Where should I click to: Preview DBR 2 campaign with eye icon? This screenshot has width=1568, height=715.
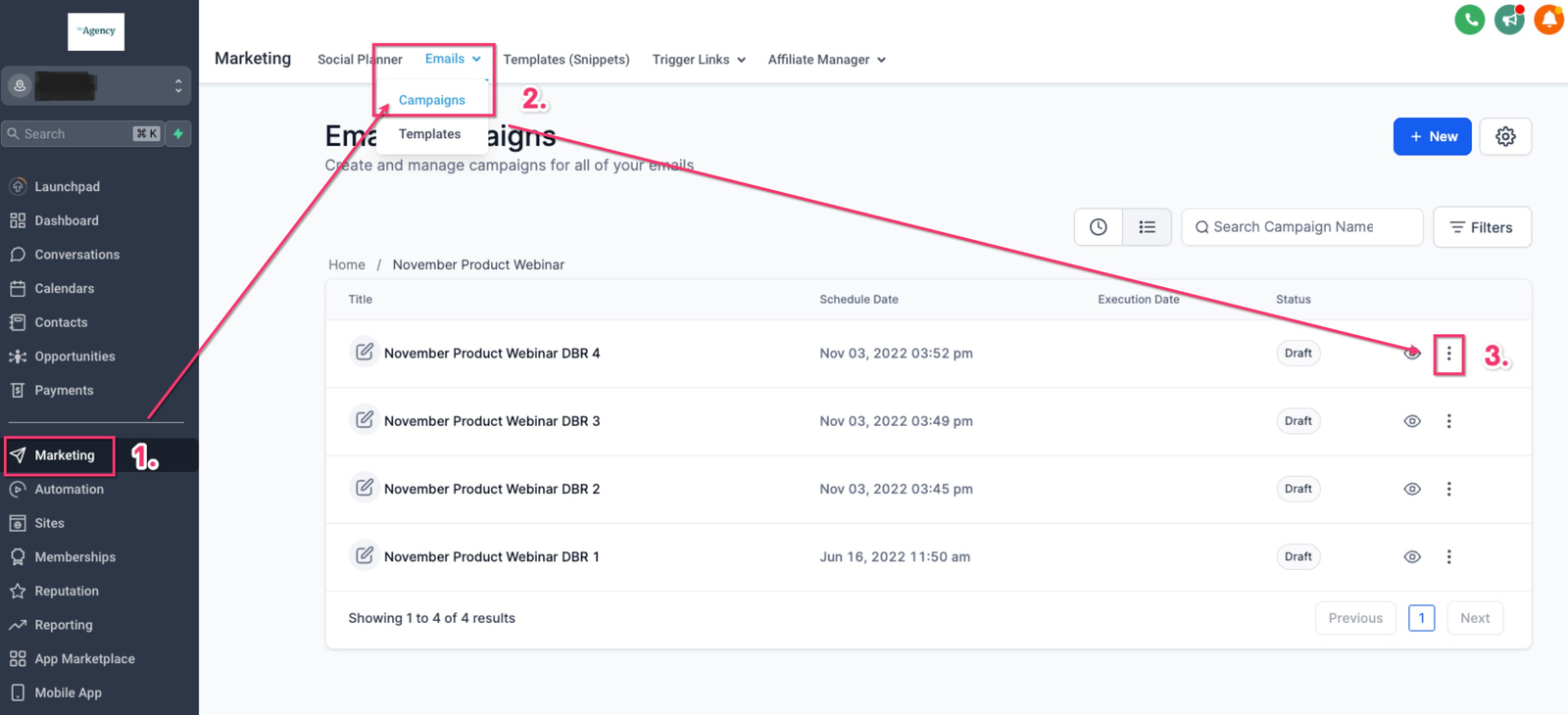click(1412, 489)
